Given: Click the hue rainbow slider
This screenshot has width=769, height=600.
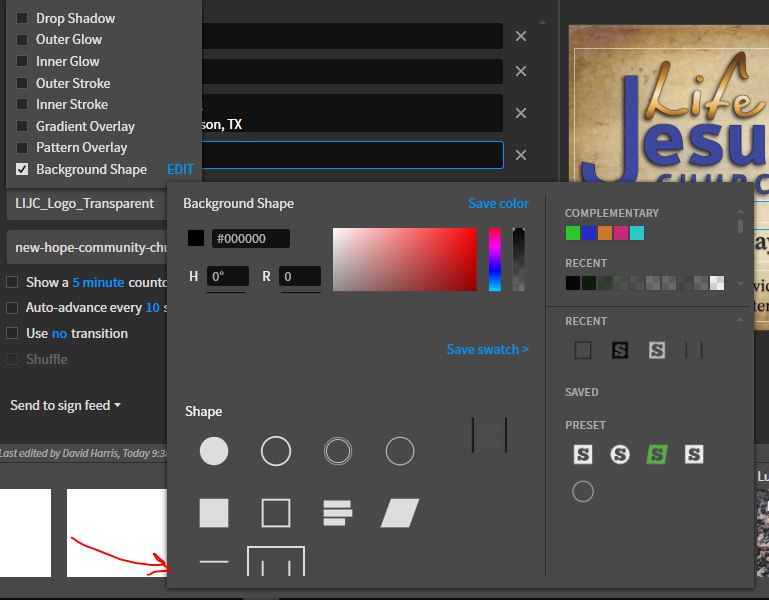Looking at the screenshot, I should click(495, 260).
